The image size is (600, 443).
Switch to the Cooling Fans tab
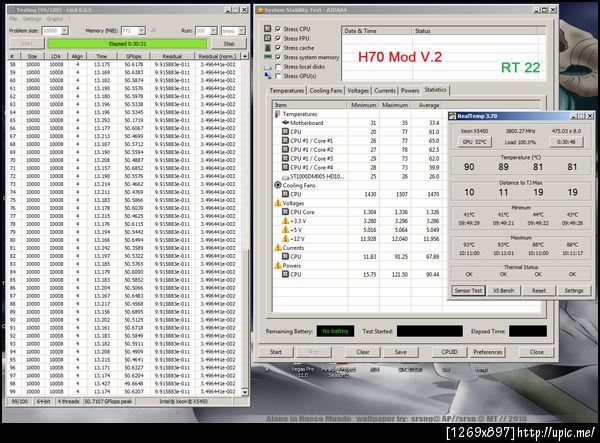pos(326,91)
